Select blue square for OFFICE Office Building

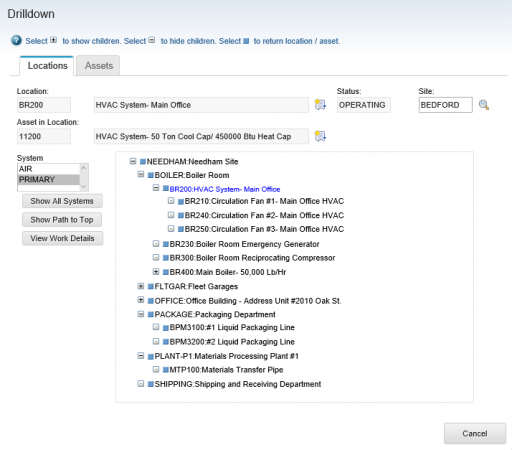click(151, 301)
